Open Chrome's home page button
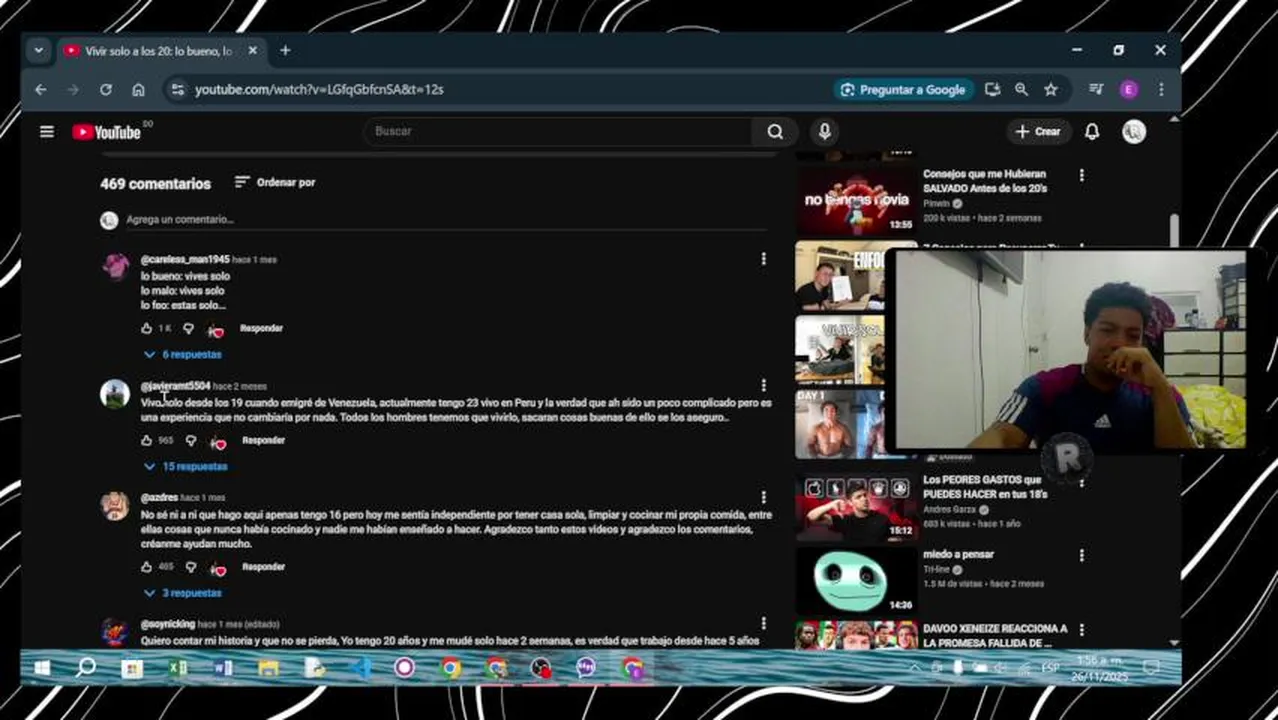The image size is (1278, 720). click(x=138, y=89)
